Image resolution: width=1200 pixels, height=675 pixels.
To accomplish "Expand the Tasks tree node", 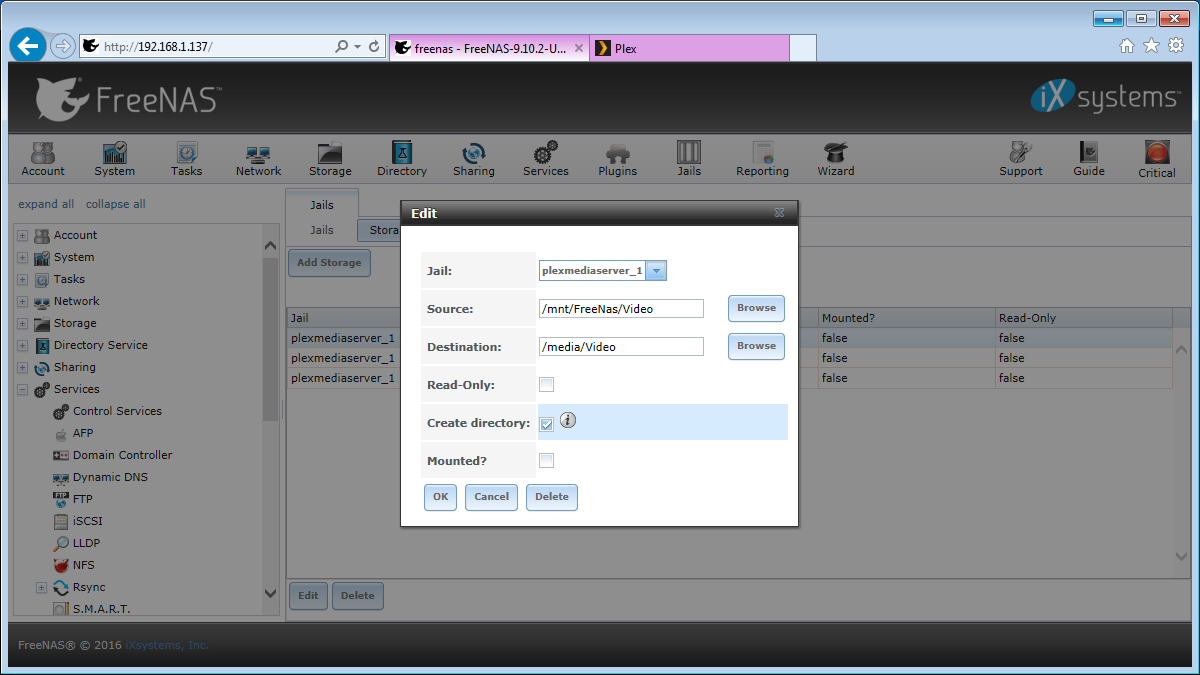I will [23, 280].
